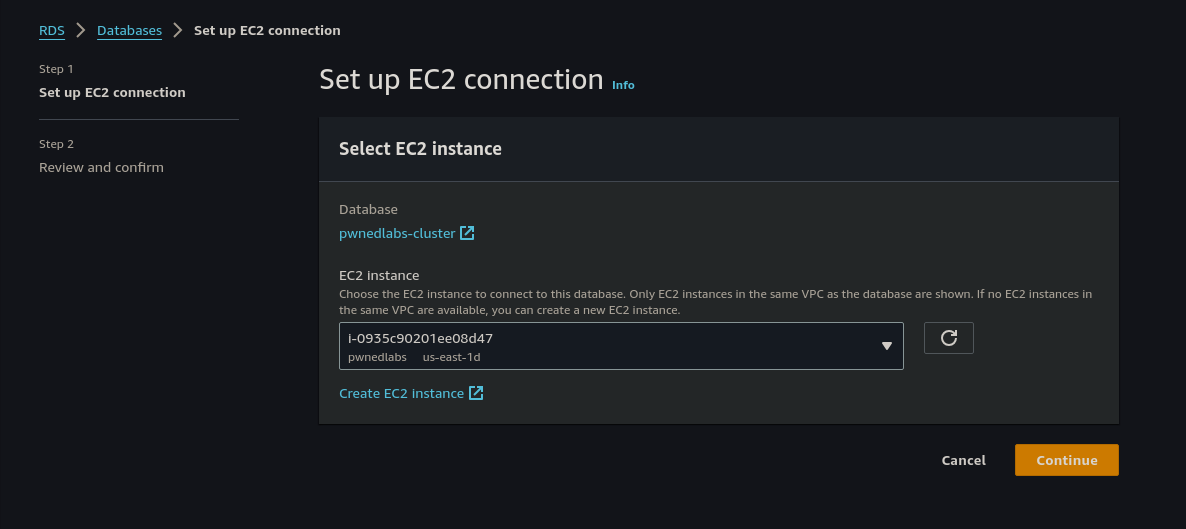This screenshot has height=529, width=1186.
Task: Click the EC2 instance field label
Action: [x=379, y=275]
